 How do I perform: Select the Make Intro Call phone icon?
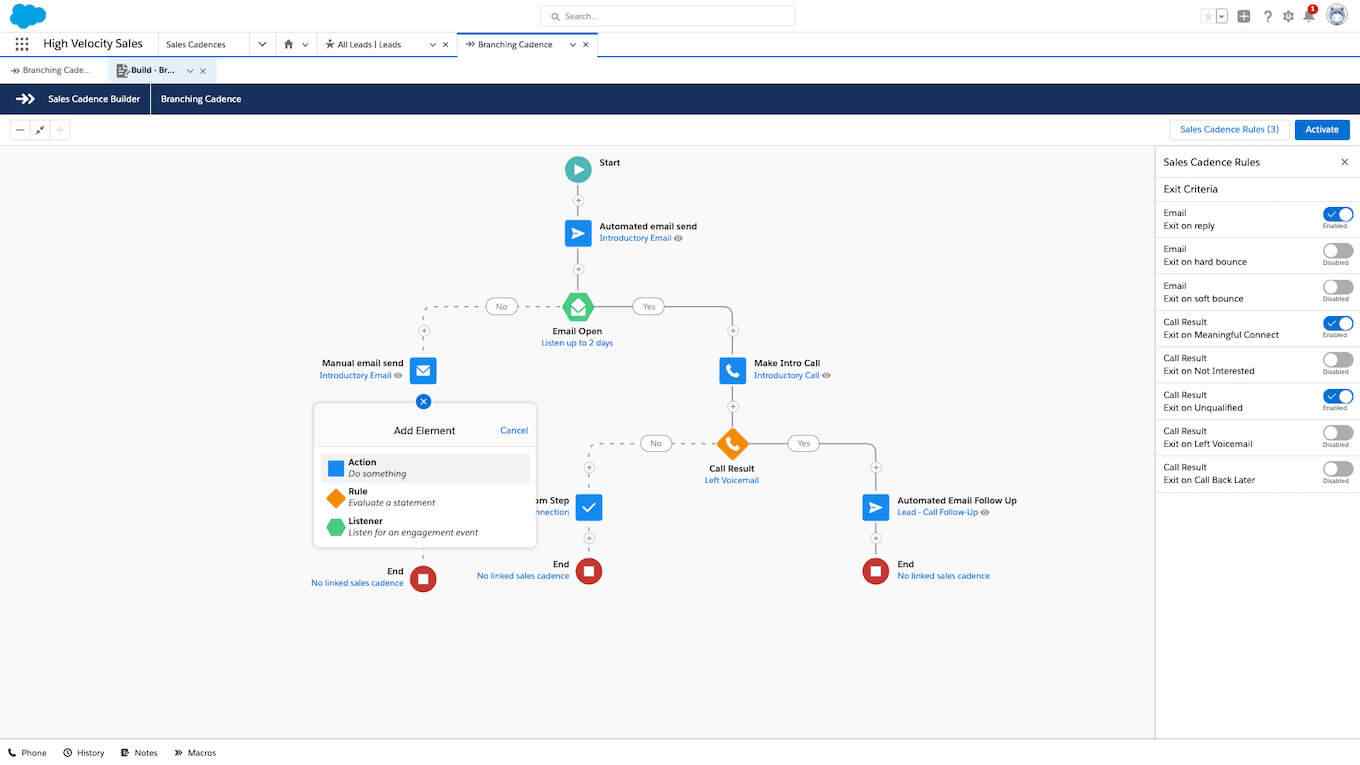point(733,370)
